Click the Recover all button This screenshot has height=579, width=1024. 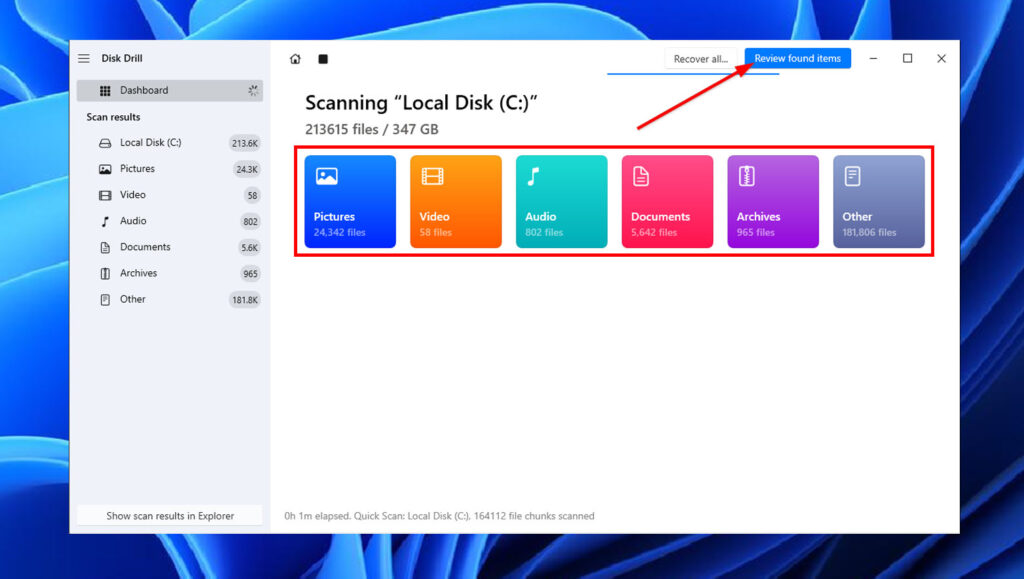701,58
